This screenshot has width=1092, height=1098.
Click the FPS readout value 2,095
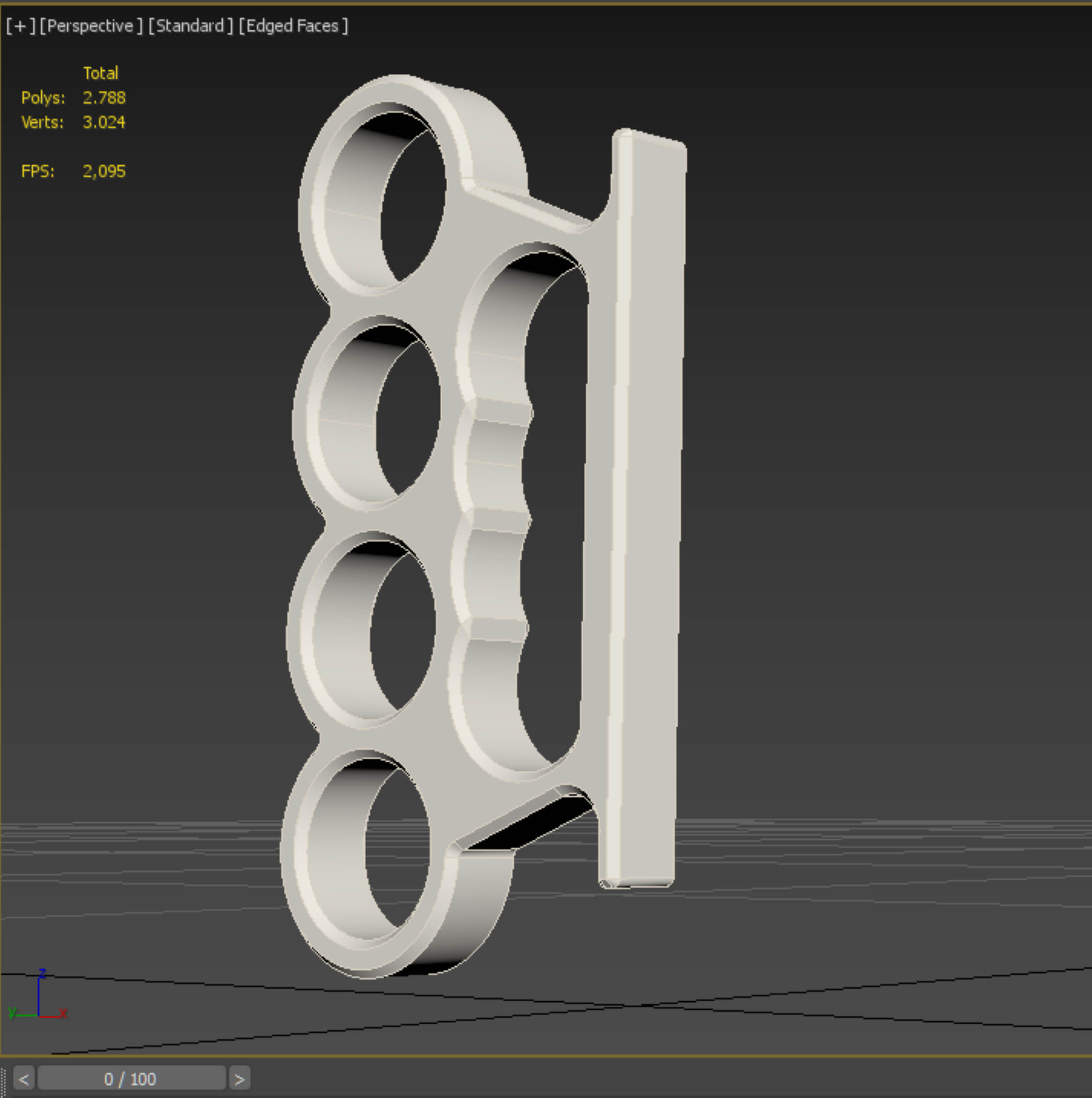tap(104, 171)
